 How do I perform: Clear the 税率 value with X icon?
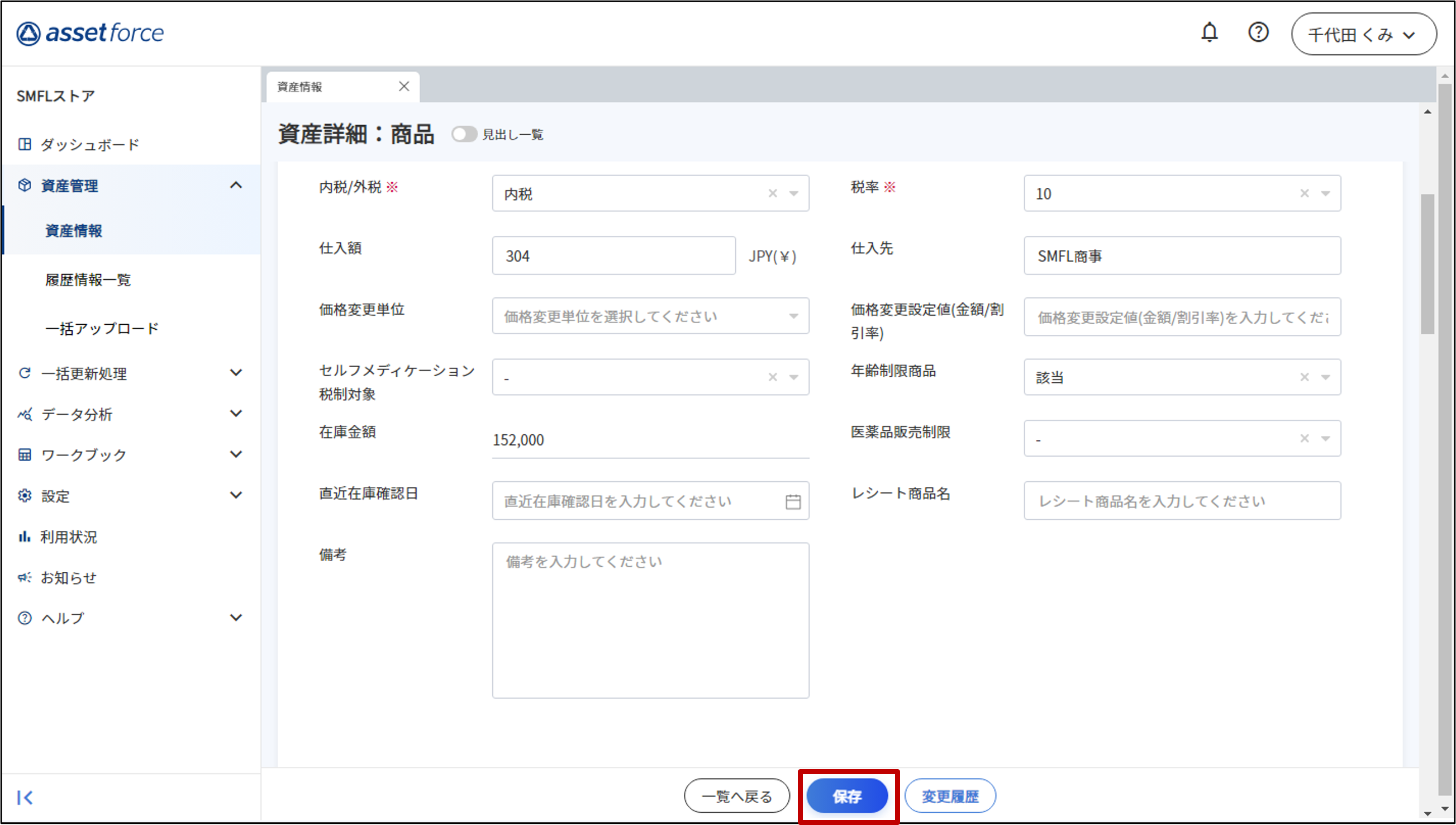point(1304,194)
